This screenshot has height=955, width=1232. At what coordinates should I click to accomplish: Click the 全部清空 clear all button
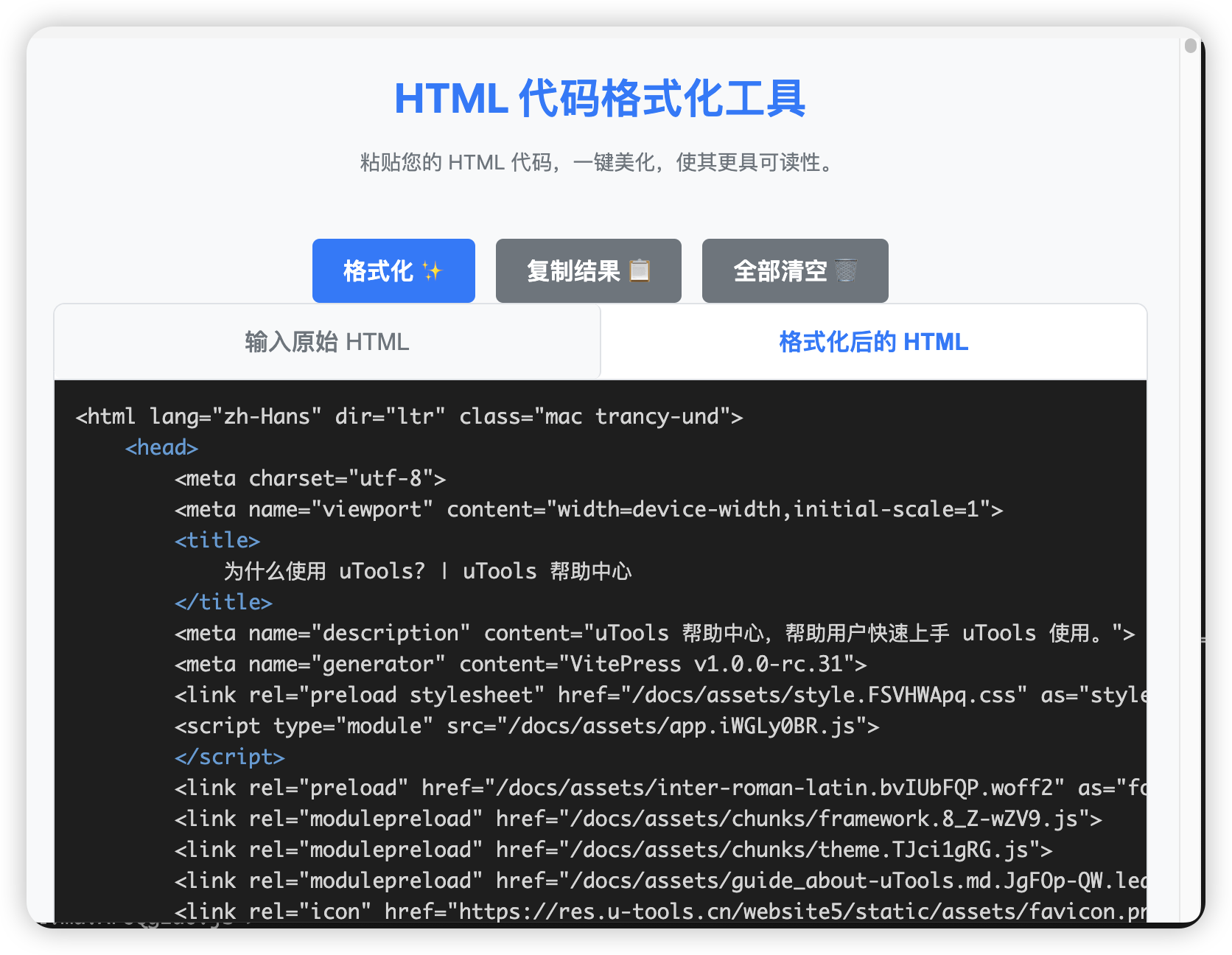[795, 270]
